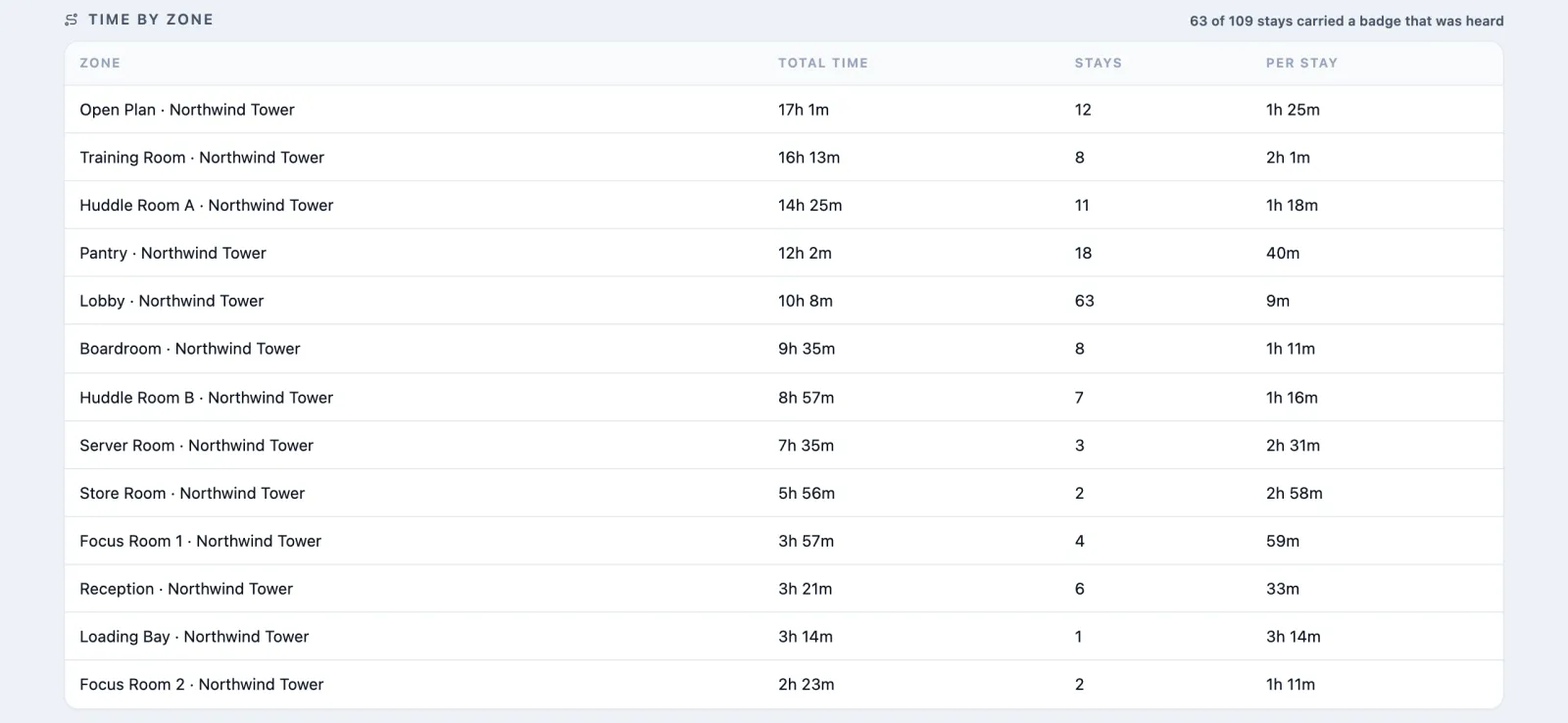Click per stay value 2h 58m
This screenshot has width=1568, height=723.
pyautogui.click(x=1295, y=493)
